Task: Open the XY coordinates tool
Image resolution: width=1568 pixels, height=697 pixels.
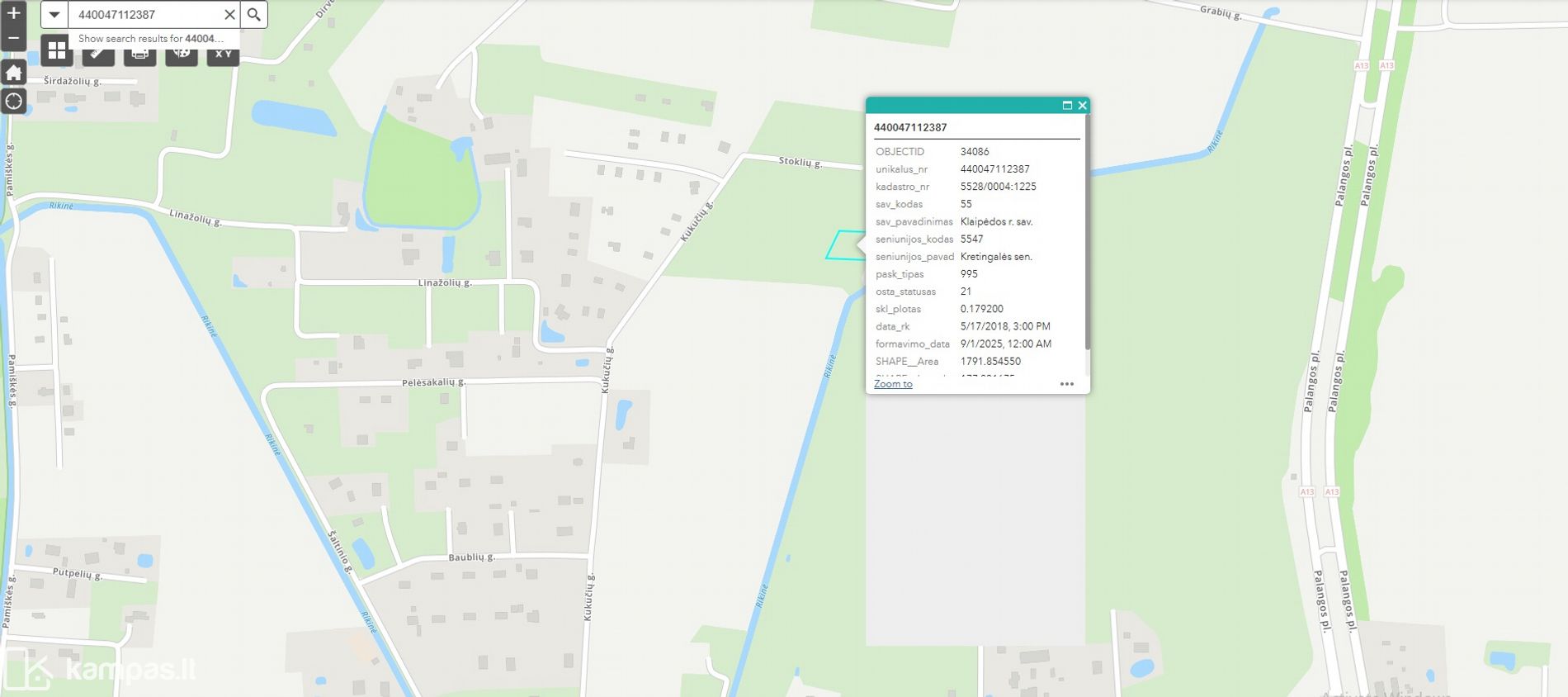Action: [x=223, y=55]
